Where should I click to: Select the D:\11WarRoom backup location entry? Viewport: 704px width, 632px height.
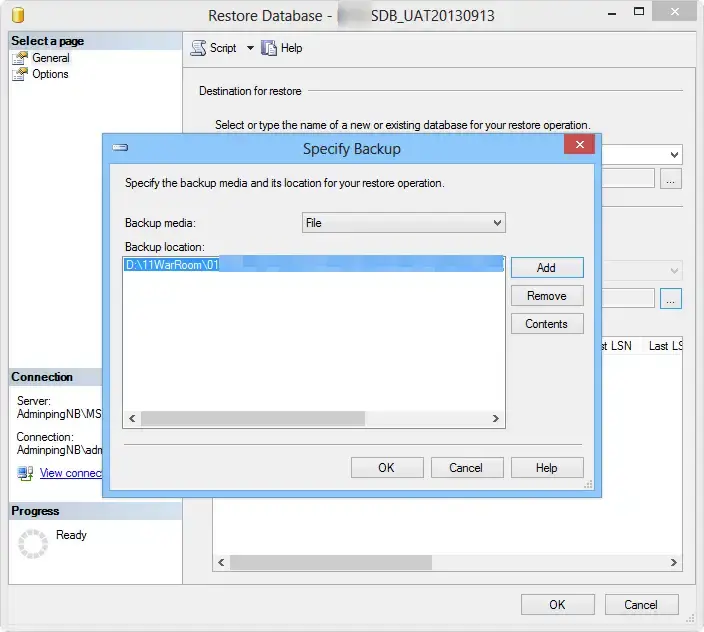pyautogui.click(x=313, y=264)
